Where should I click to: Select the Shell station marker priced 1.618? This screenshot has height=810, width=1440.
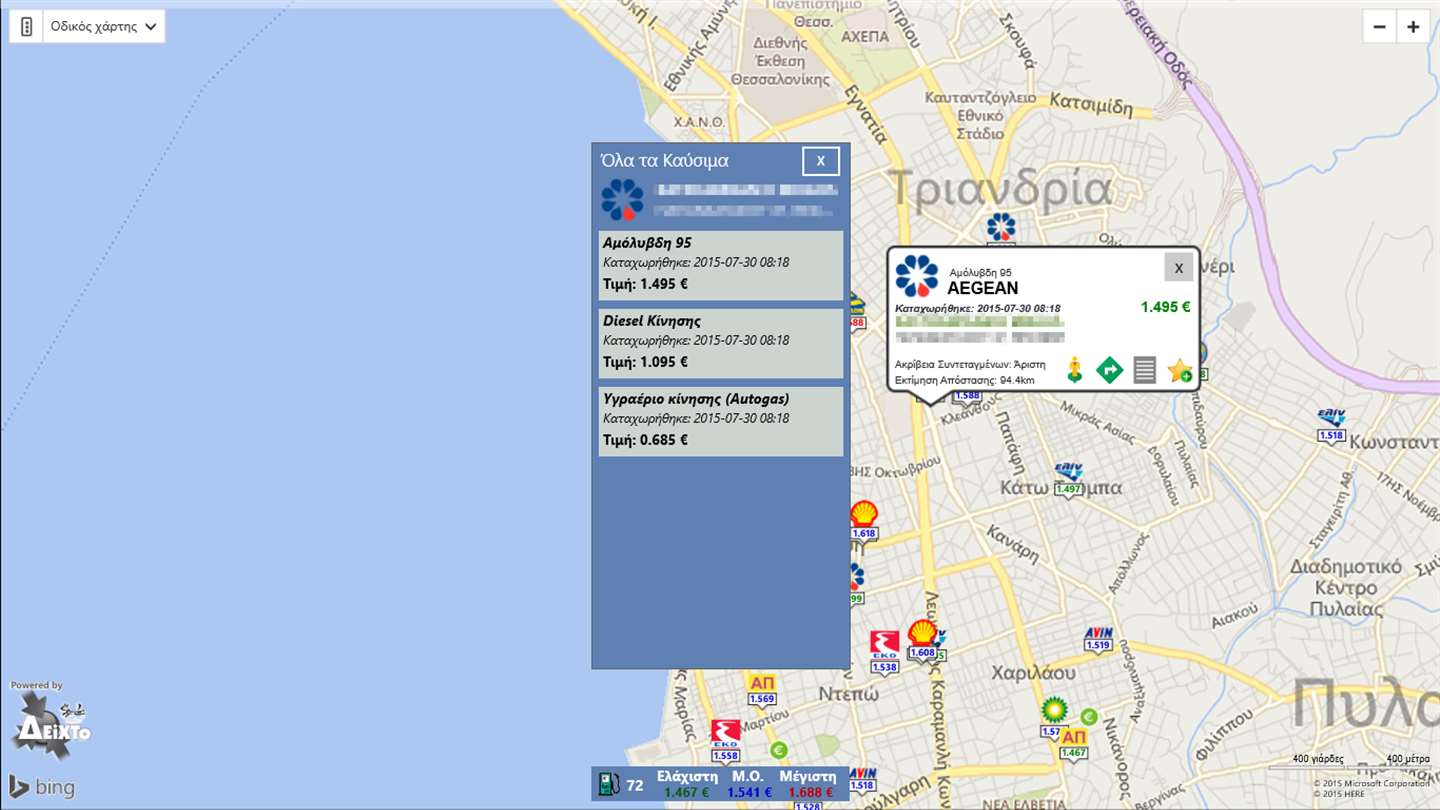(864, 520)
